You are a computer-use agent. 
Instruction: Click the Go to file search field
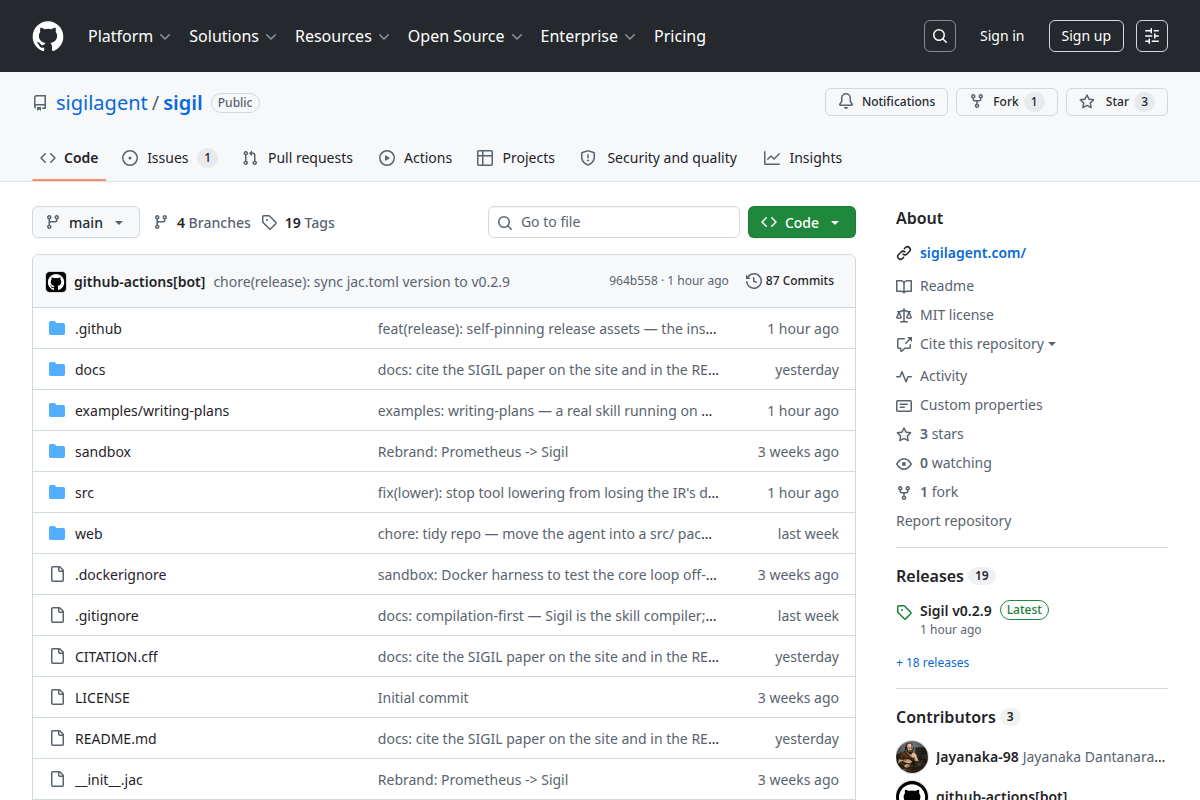pyautogui.click(x=614, y=222)
